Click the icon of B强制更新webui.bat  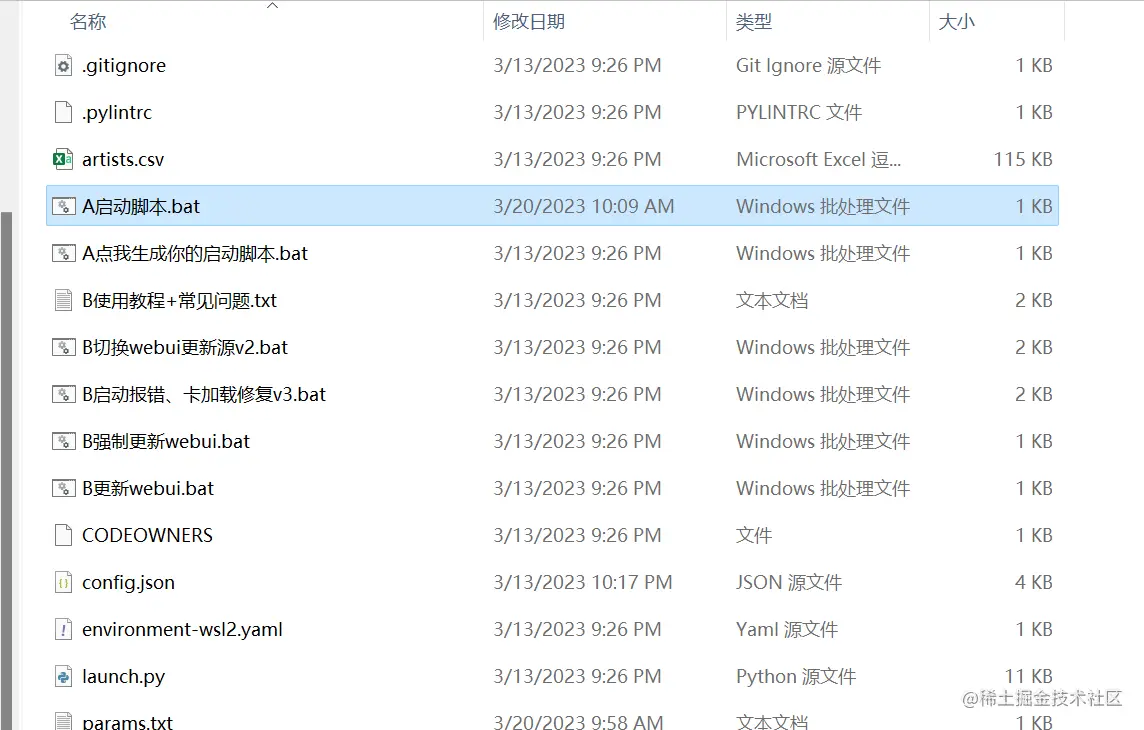(x=63, y=442)
